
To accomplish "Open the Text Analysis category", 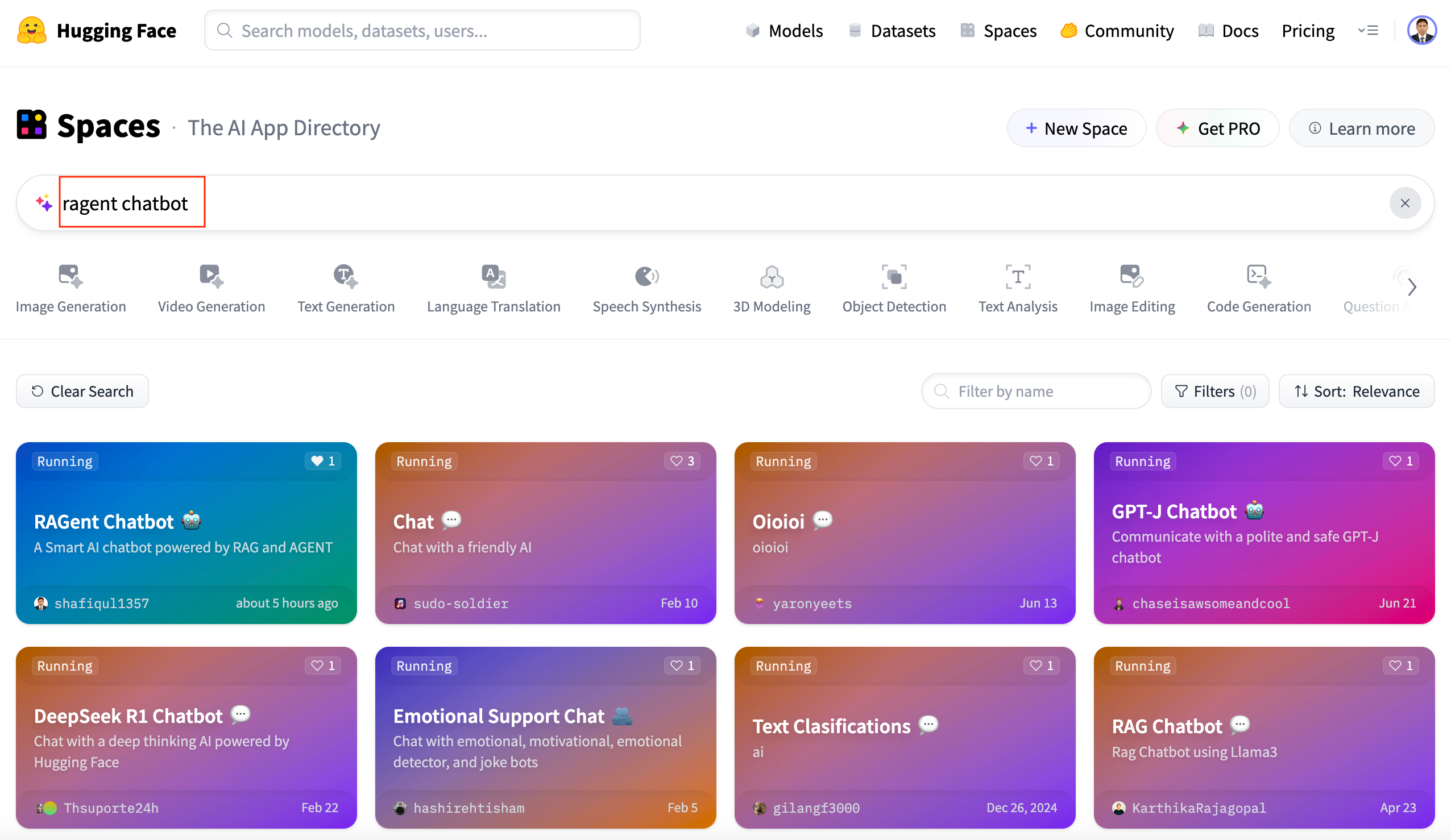I will coord(1017,289).
